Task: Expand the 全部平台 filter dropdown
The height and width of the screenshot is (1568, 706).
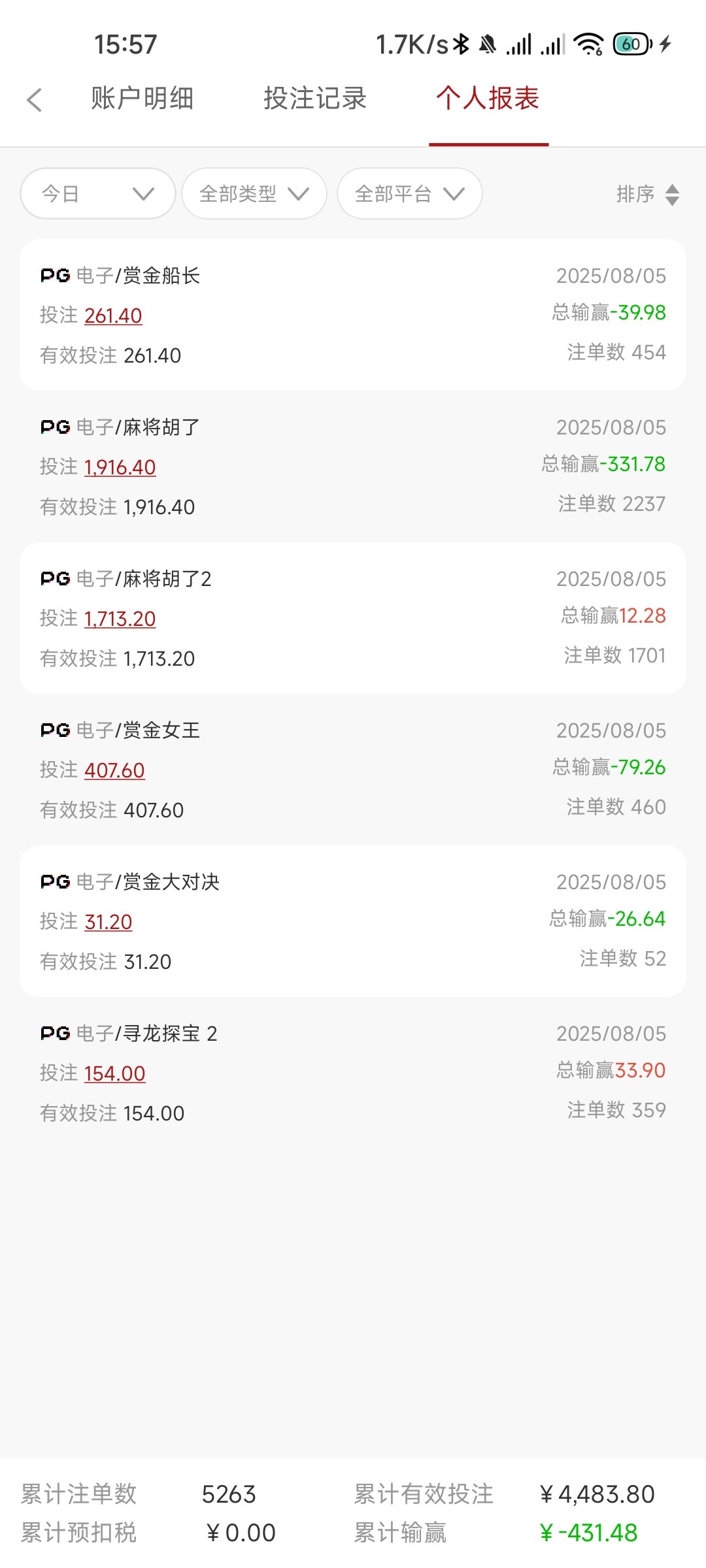Action: tap(409, 194)
